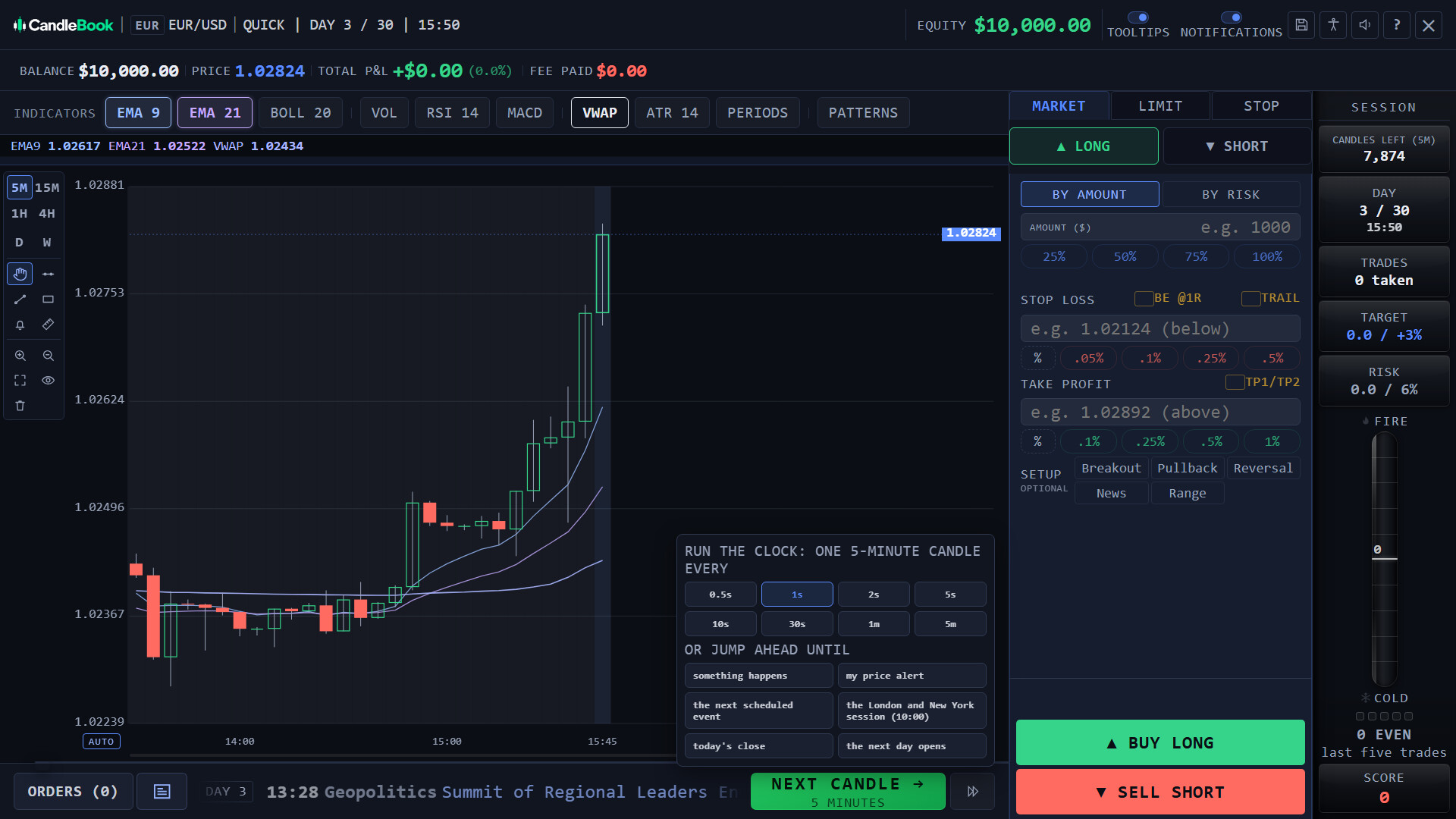Set stop loss preset .25%

coord(1211,358)
